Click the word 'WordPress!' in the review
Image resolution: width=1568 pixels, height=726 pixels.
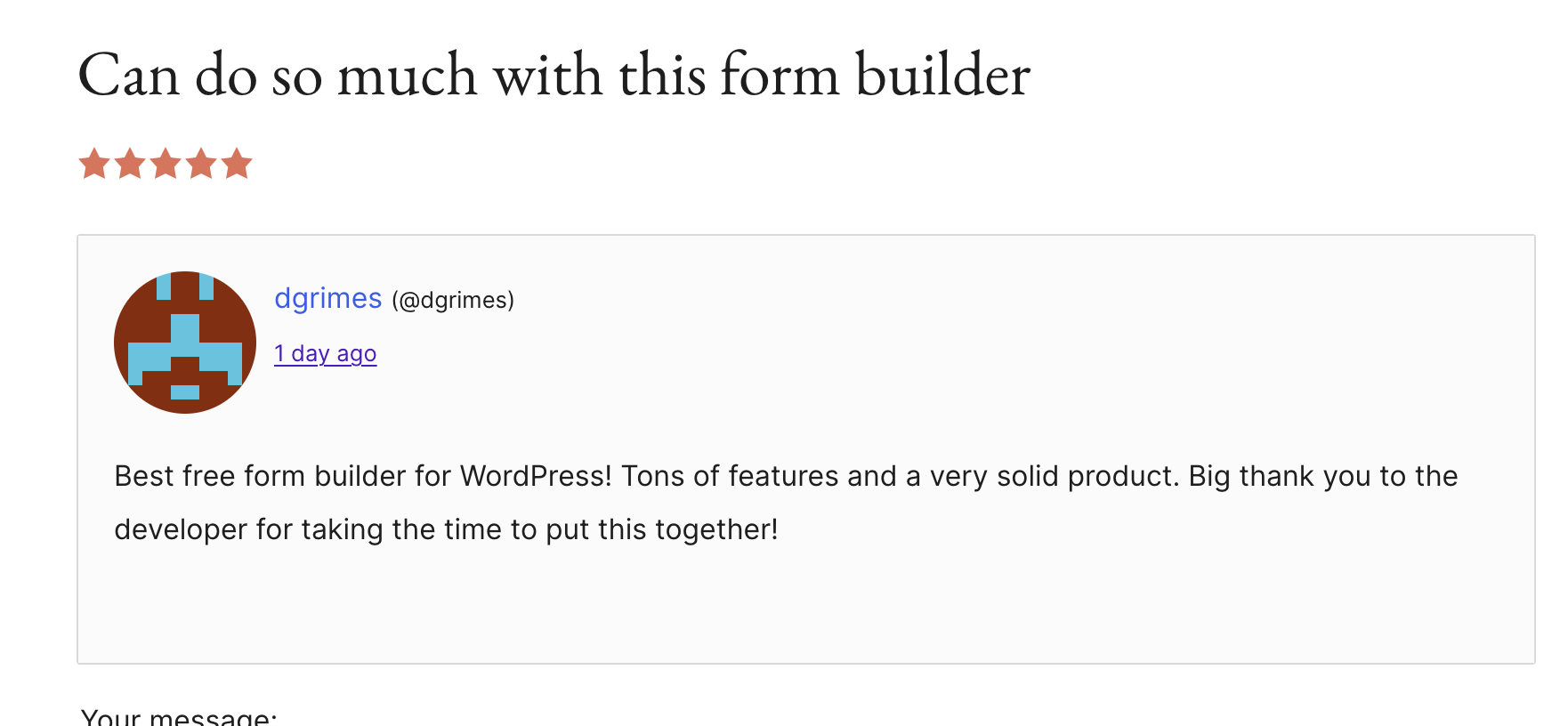tap(536, 477)
